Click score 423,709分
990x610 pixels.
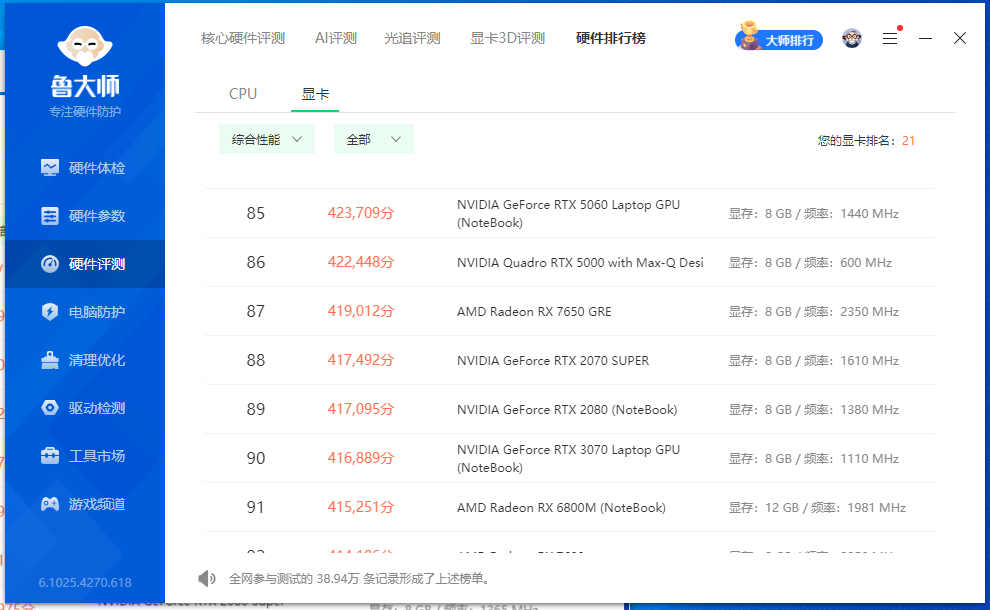361,213
